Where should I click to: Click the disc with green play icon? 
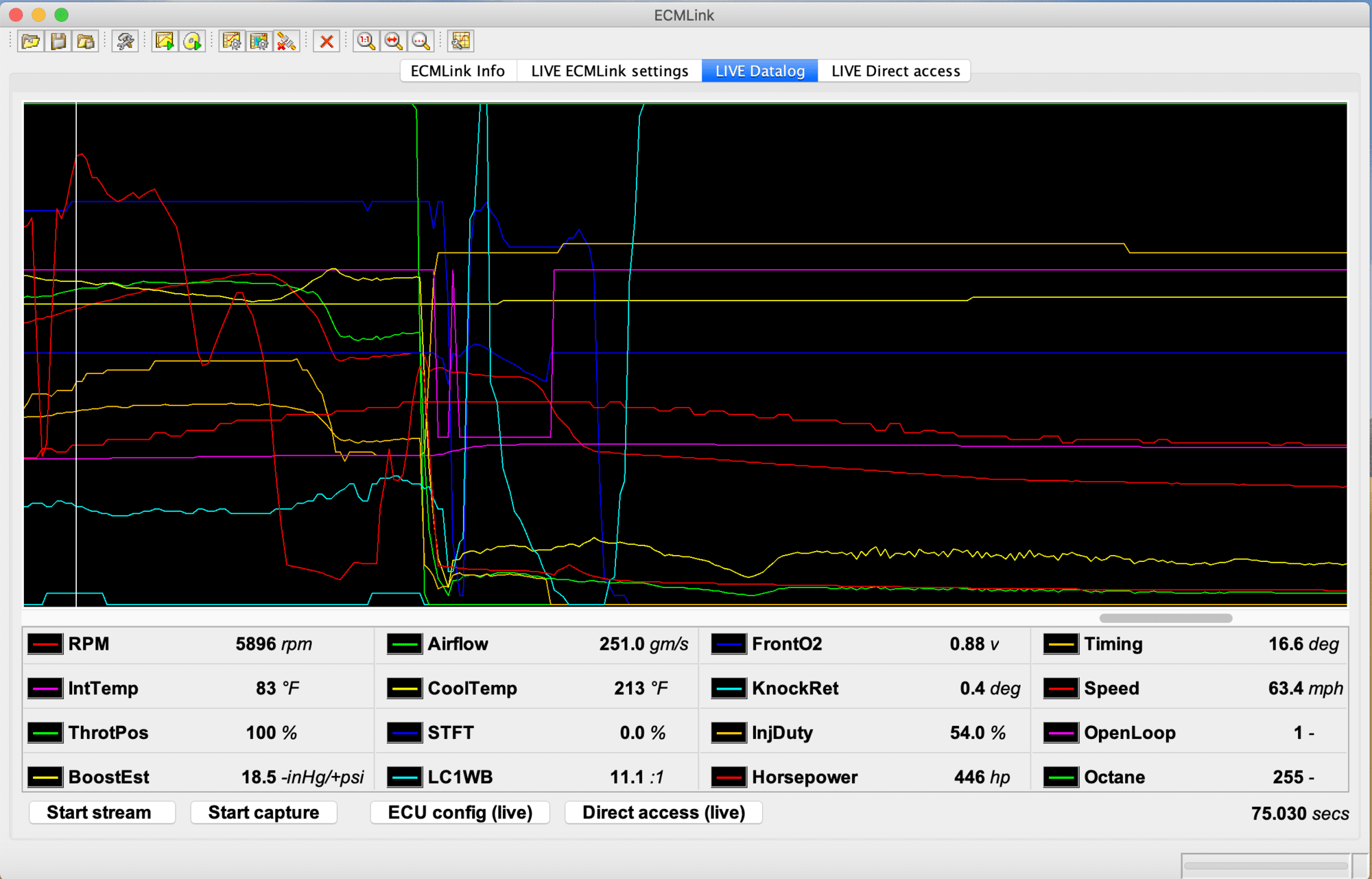(x=192, y=42)
